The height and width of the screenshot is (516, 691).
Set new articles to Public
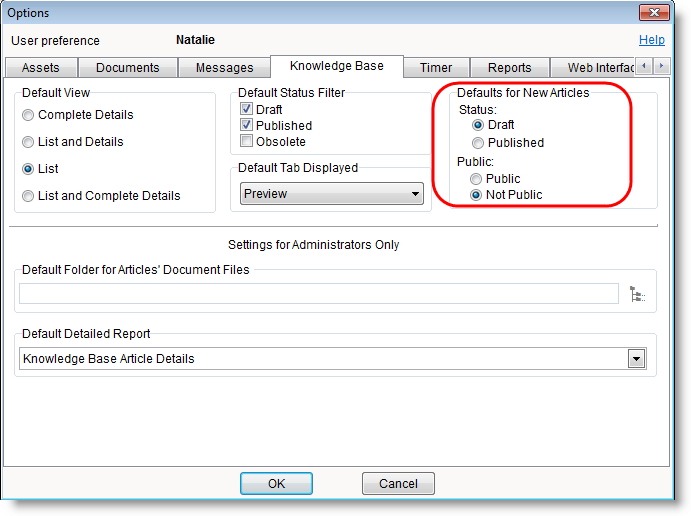coord(478,179)
